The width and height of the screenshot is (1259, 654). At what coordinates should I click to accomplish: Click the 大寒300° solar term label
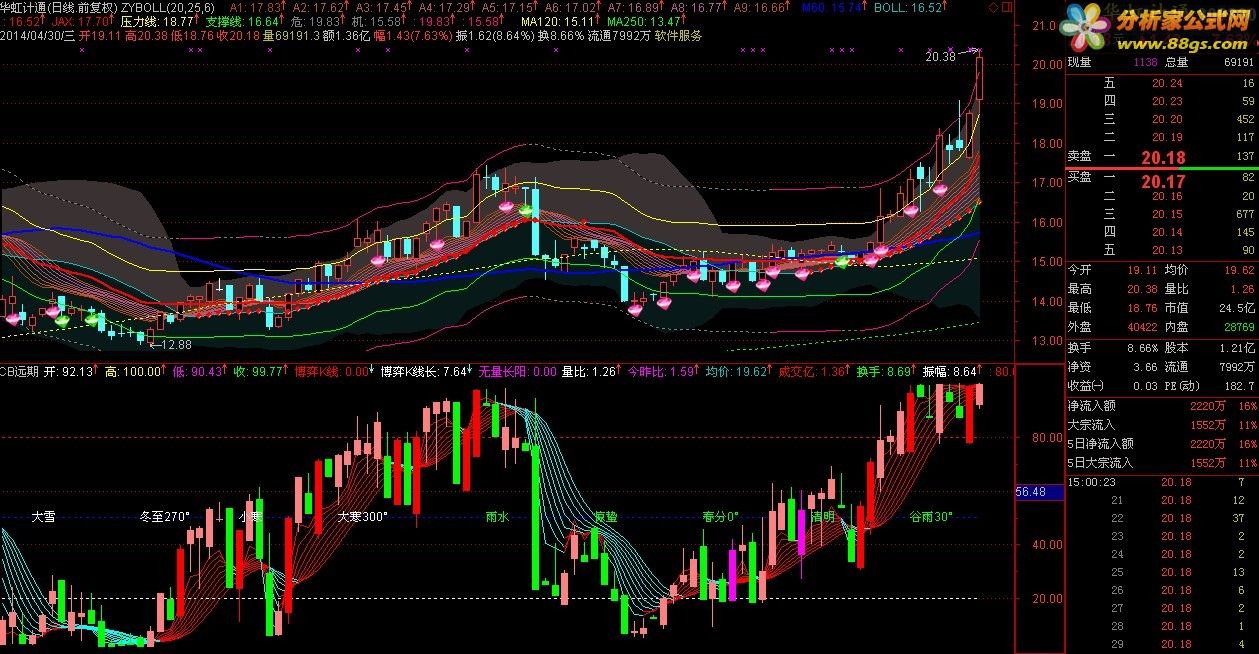tap(362, 517)
